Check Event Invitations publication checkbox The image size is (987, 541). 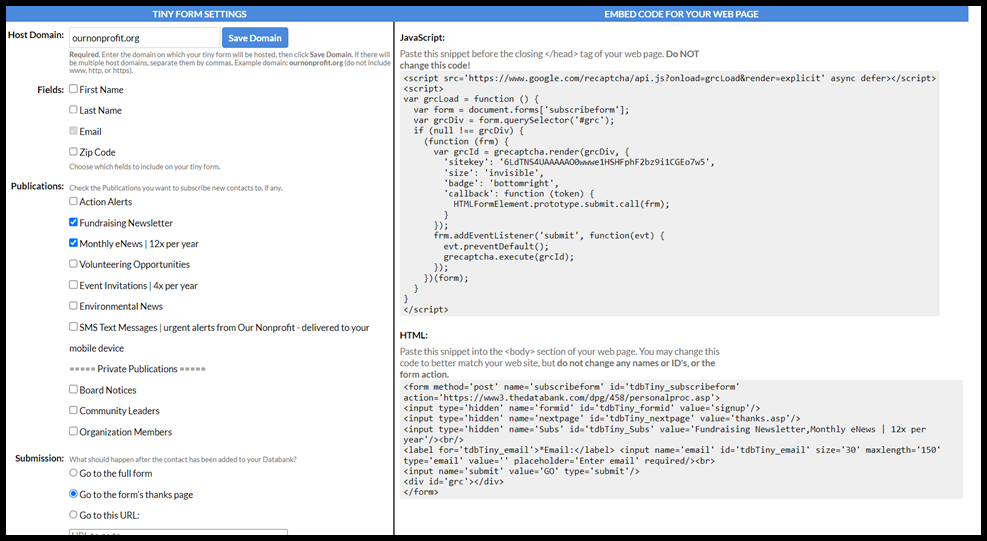pos(74,285)
